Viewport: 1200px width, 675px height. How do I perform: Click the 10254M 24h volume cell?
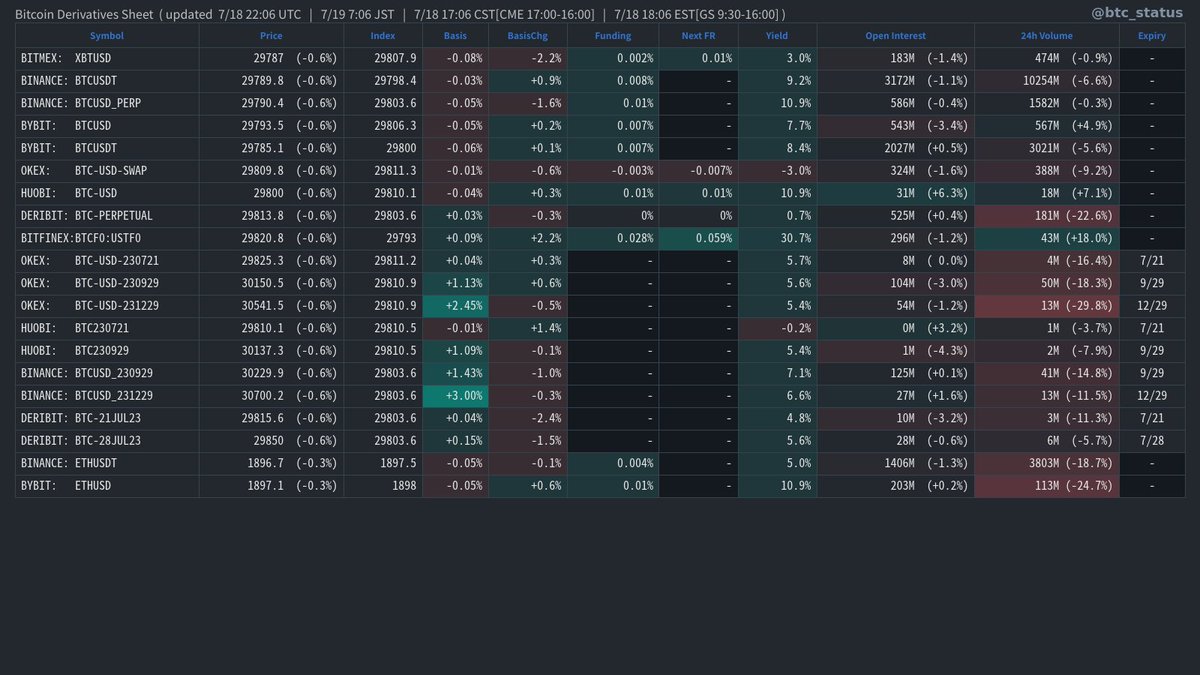point(1046,81)
